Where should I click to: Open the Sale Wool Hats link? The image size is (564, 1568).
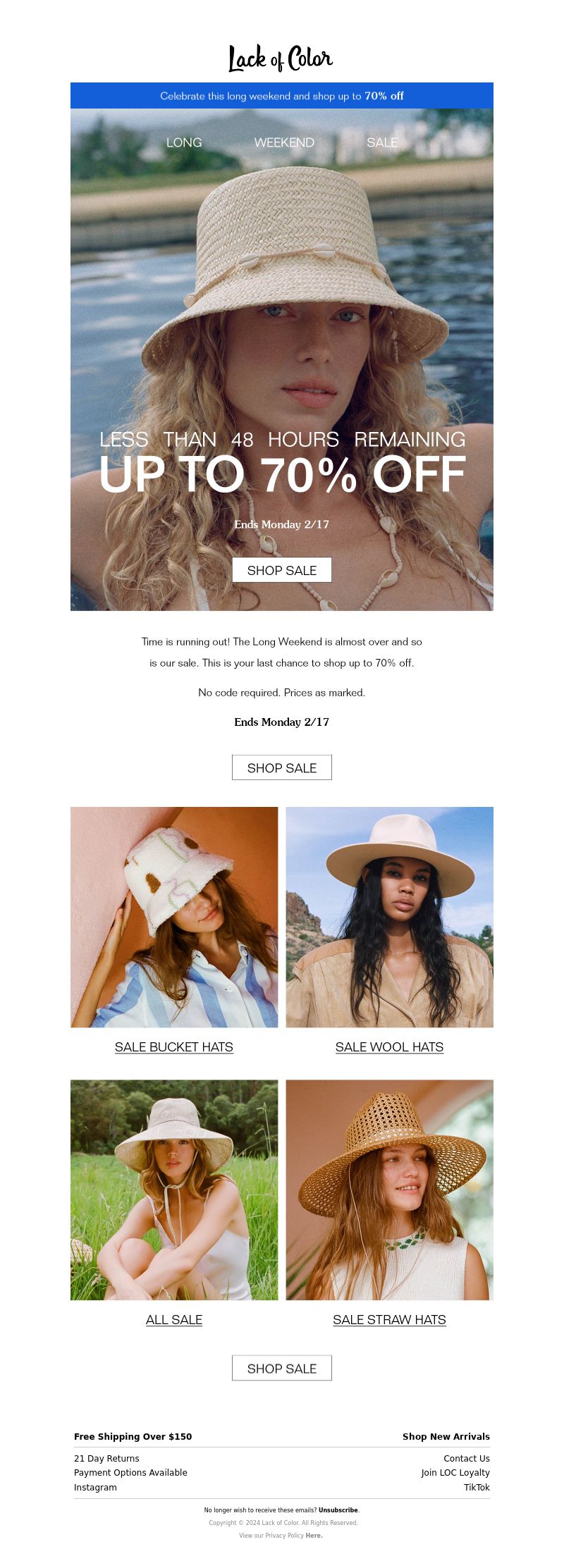point(389,1047)
